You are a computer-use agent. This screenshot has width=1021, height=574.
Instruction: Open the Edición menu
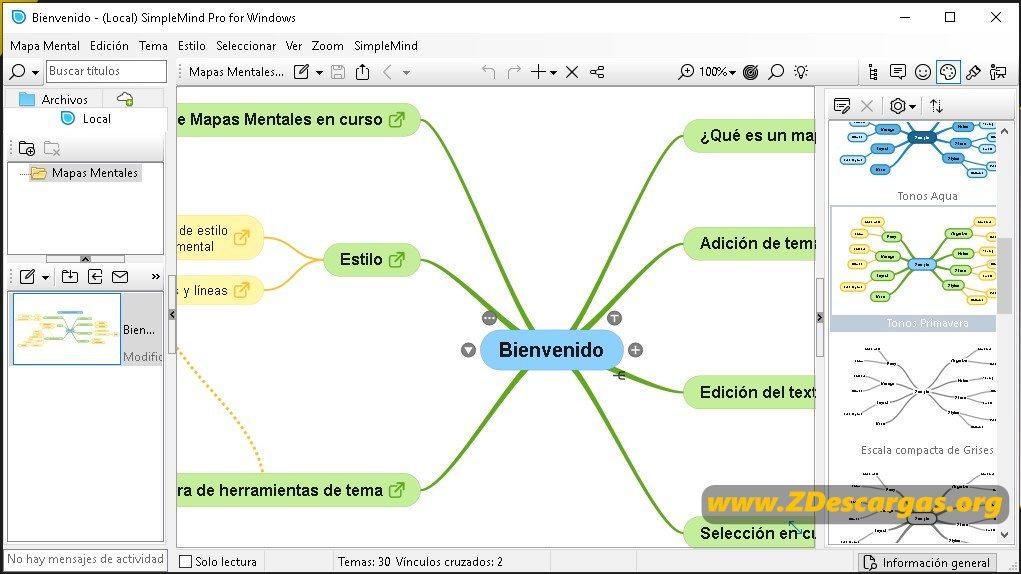109,46
